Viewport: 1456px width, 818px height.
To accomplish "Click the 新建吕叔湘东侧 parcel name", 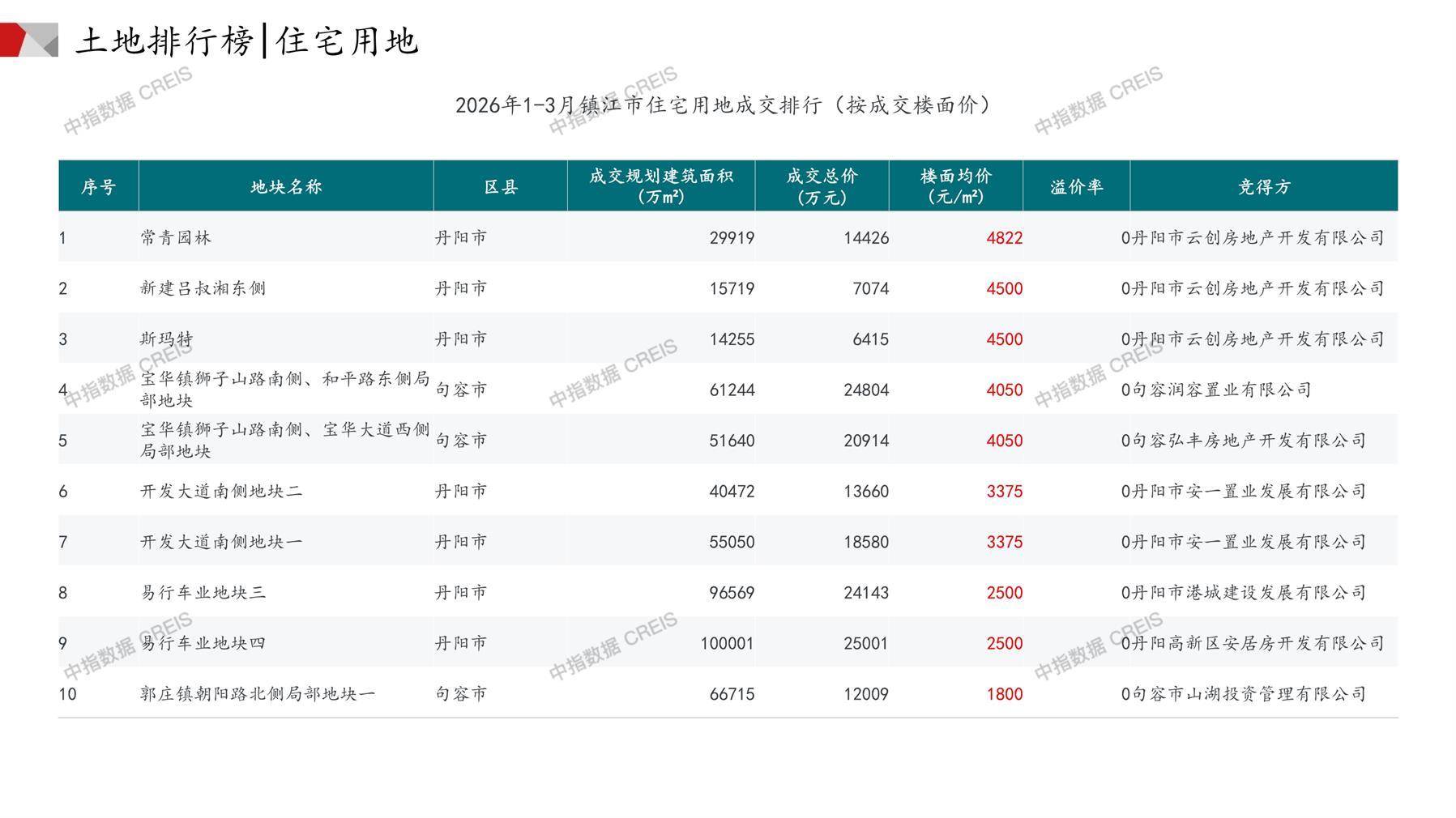I will pyautogui.click(x=203, y=288).
